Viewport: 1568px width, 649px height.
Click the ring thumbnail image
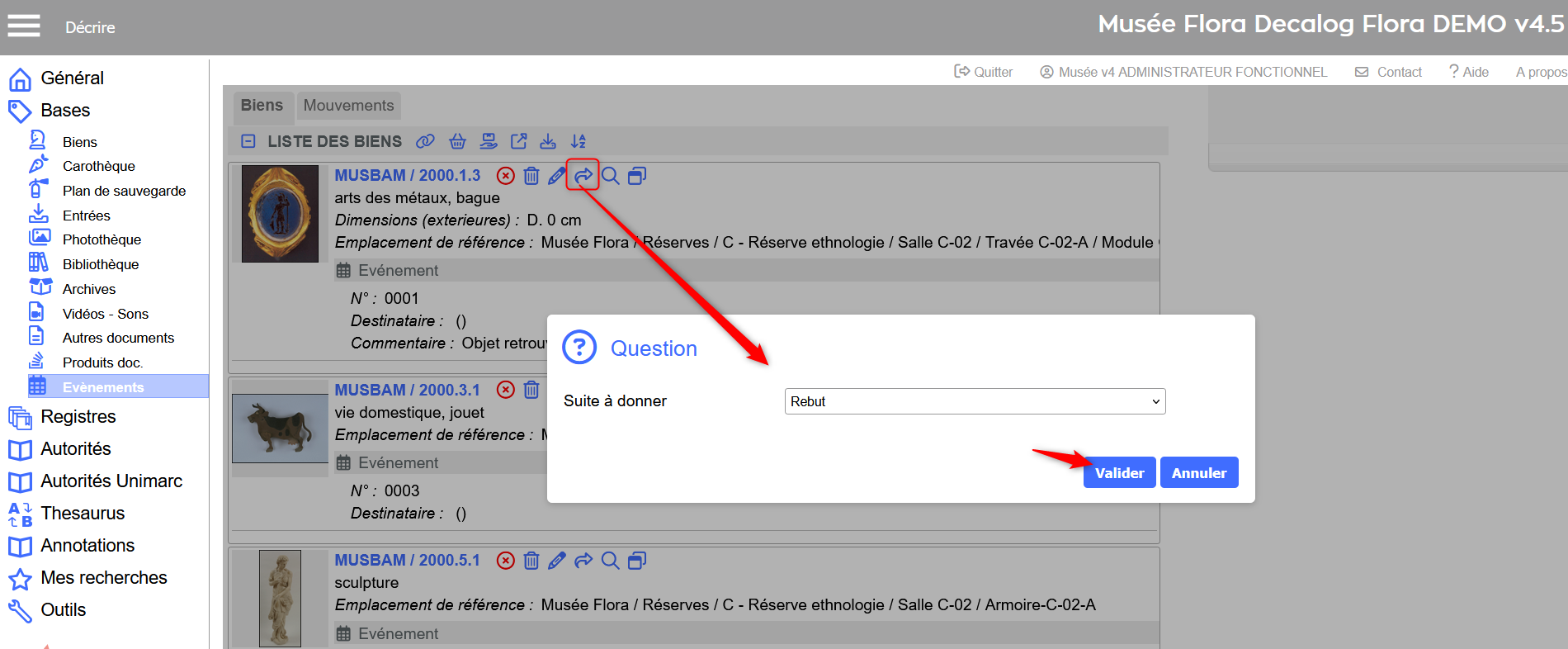coord(280,214)
